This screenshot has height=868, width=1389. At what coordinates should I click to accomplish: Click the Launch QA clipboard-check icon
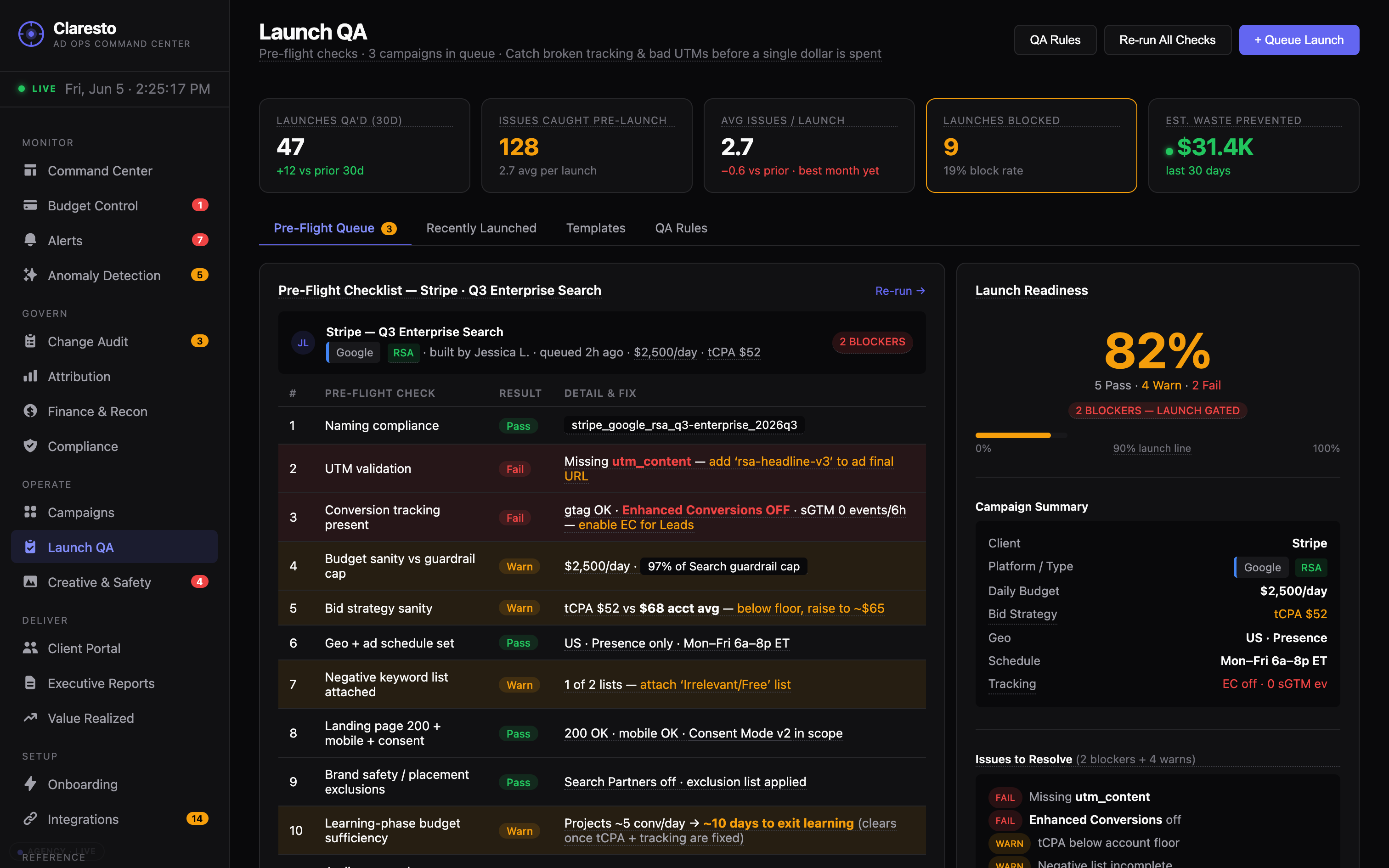[30, 547]
